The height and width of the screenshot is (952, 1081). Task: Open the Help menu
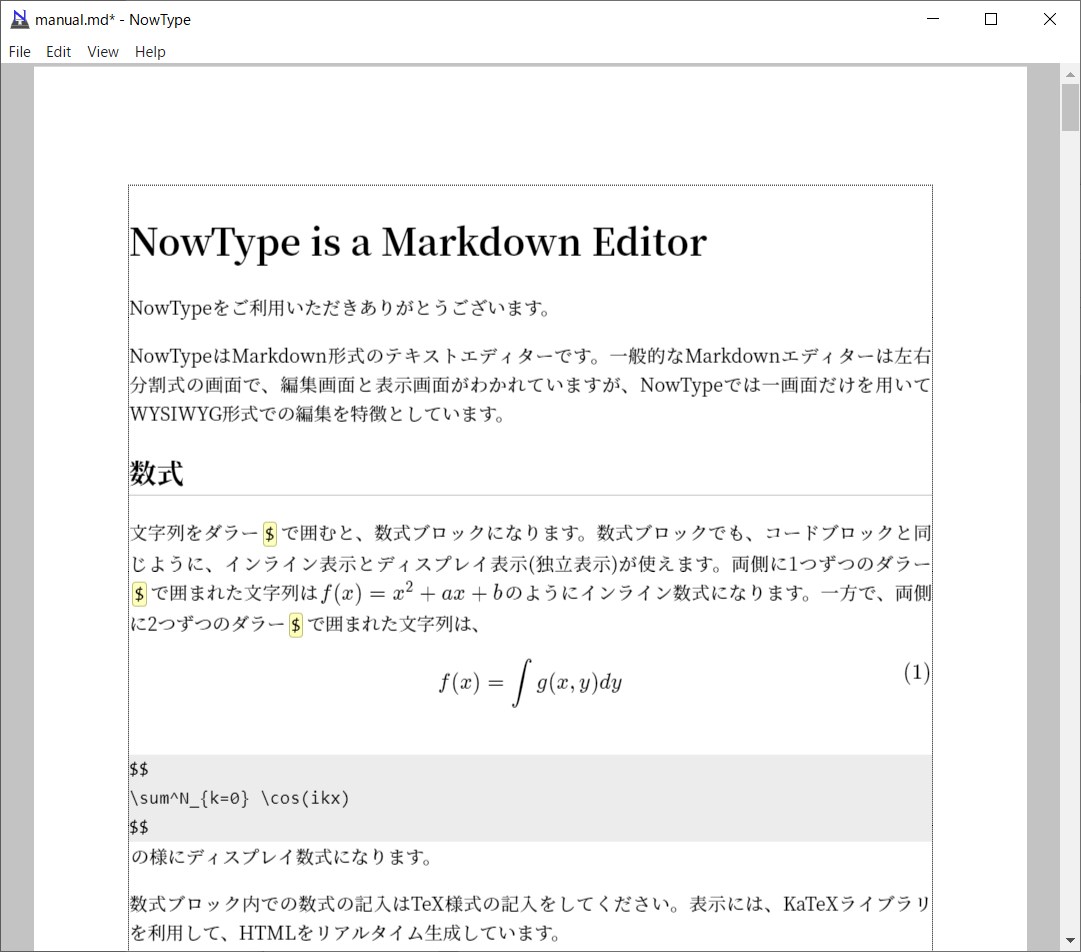pos(150,51)
